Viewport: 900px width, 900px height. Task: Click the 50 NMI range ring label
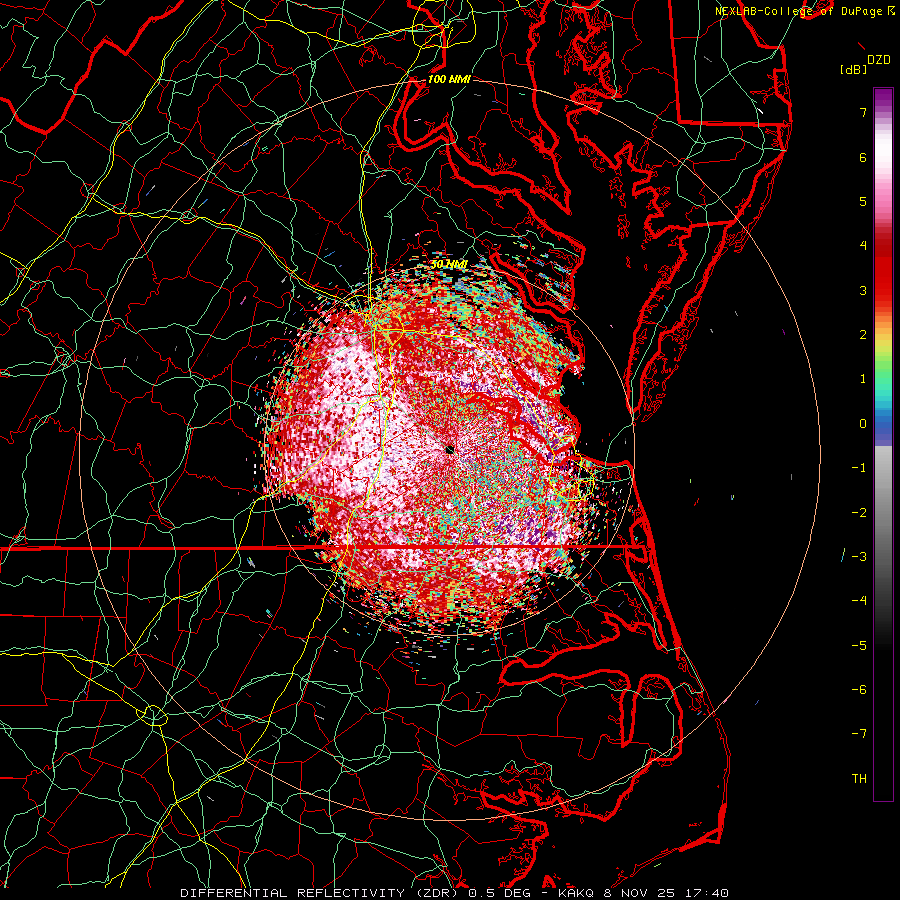pos(449,264)
